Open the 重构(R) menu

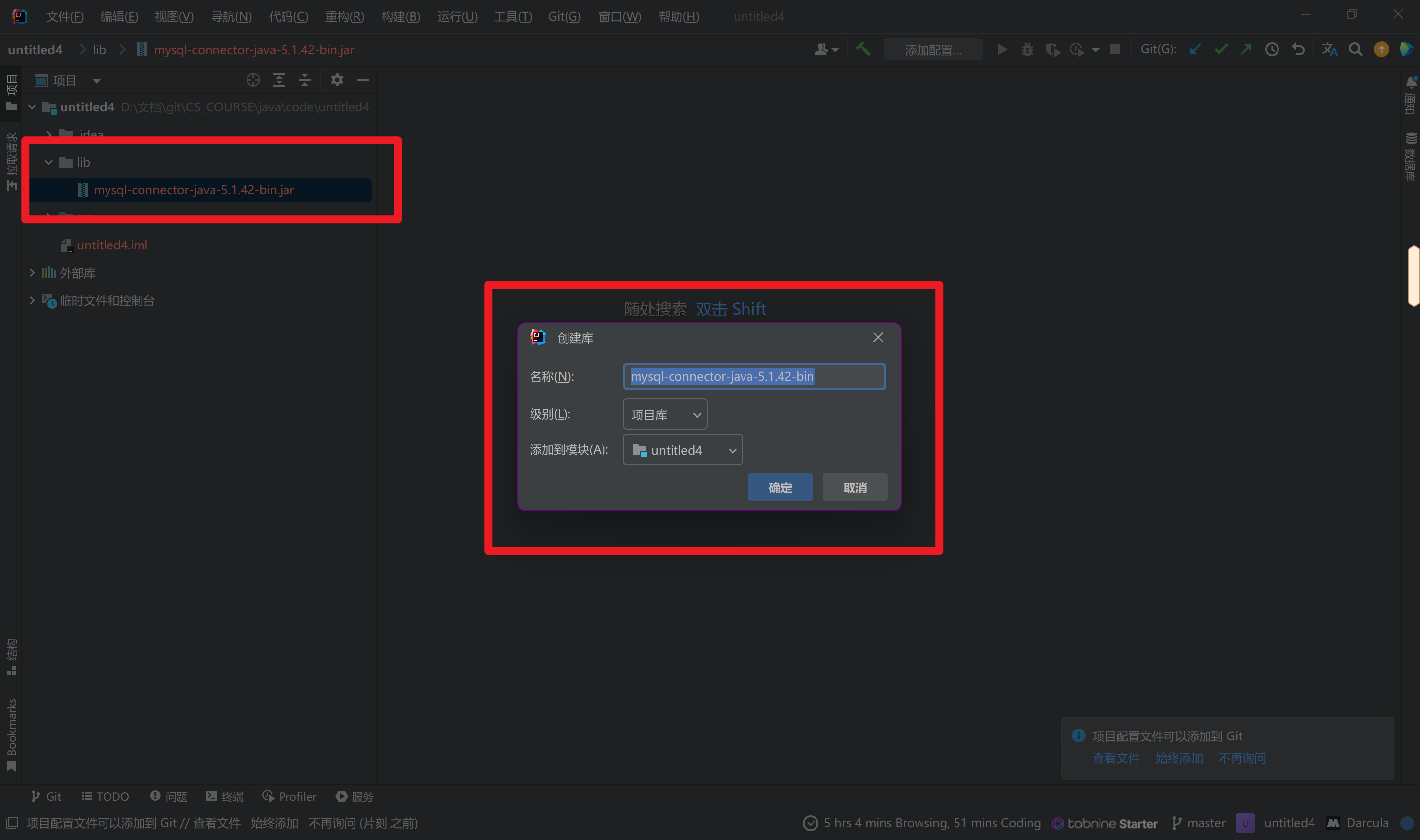(344, 16)
